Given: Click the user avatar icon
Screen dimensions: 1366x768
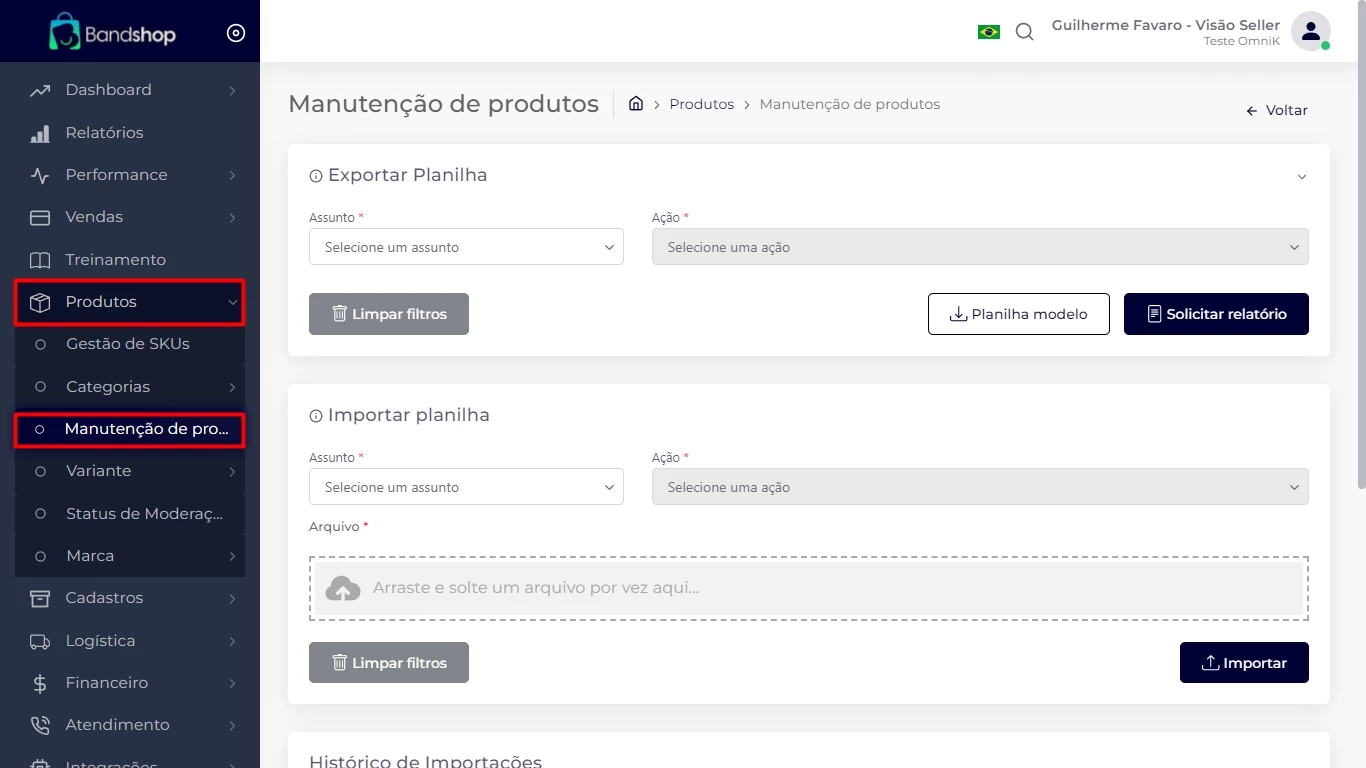Looking at the screenshot, I should click(1309, 31).
